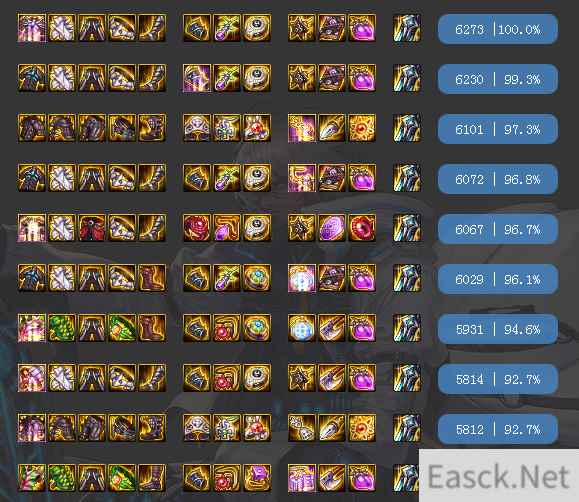
Task: Choose the 5931 | 94.6% score pill
Action: click(x=497, y=329)
